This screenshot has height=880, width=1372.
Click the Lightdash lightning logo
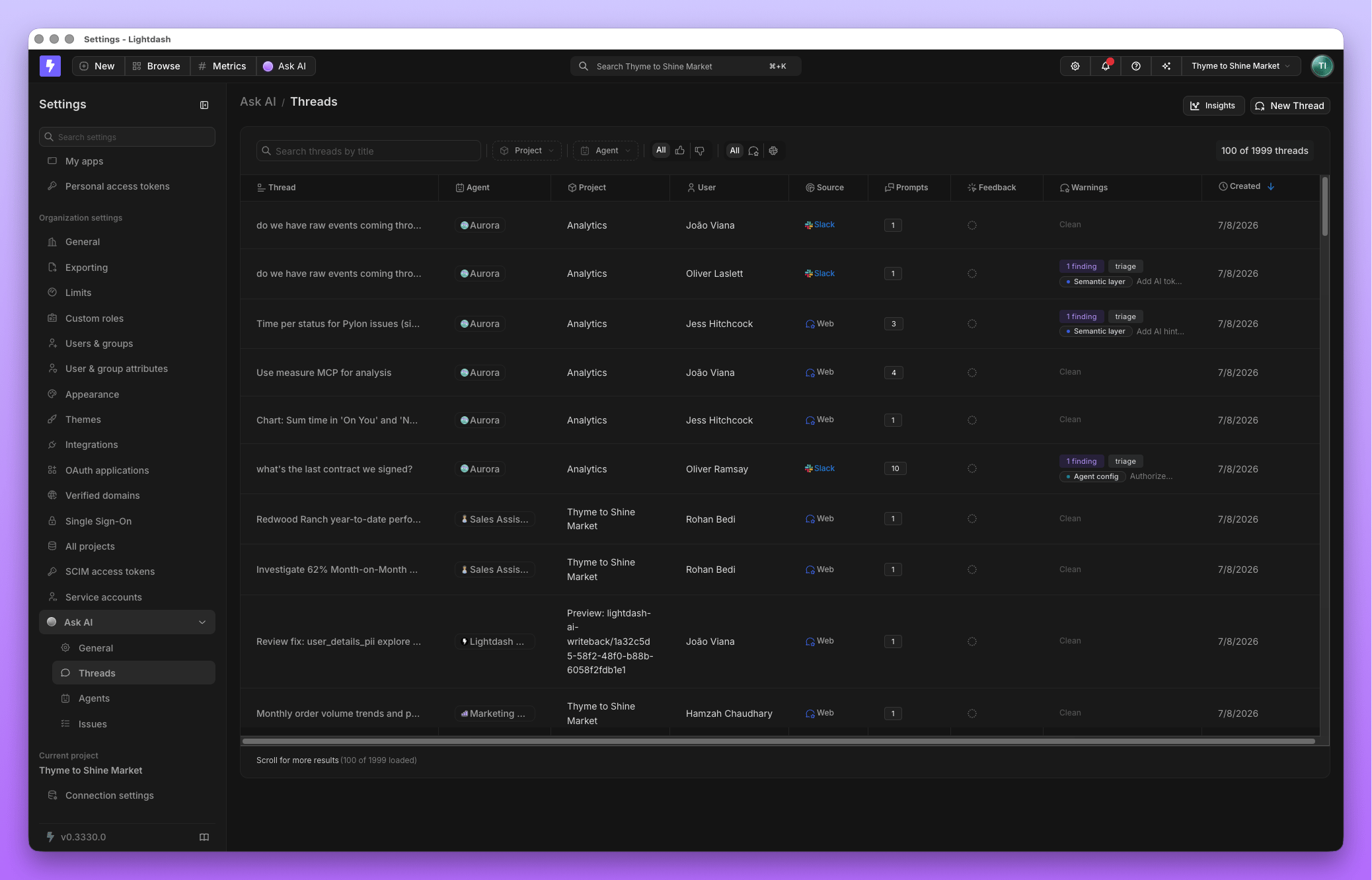[50, 66]
